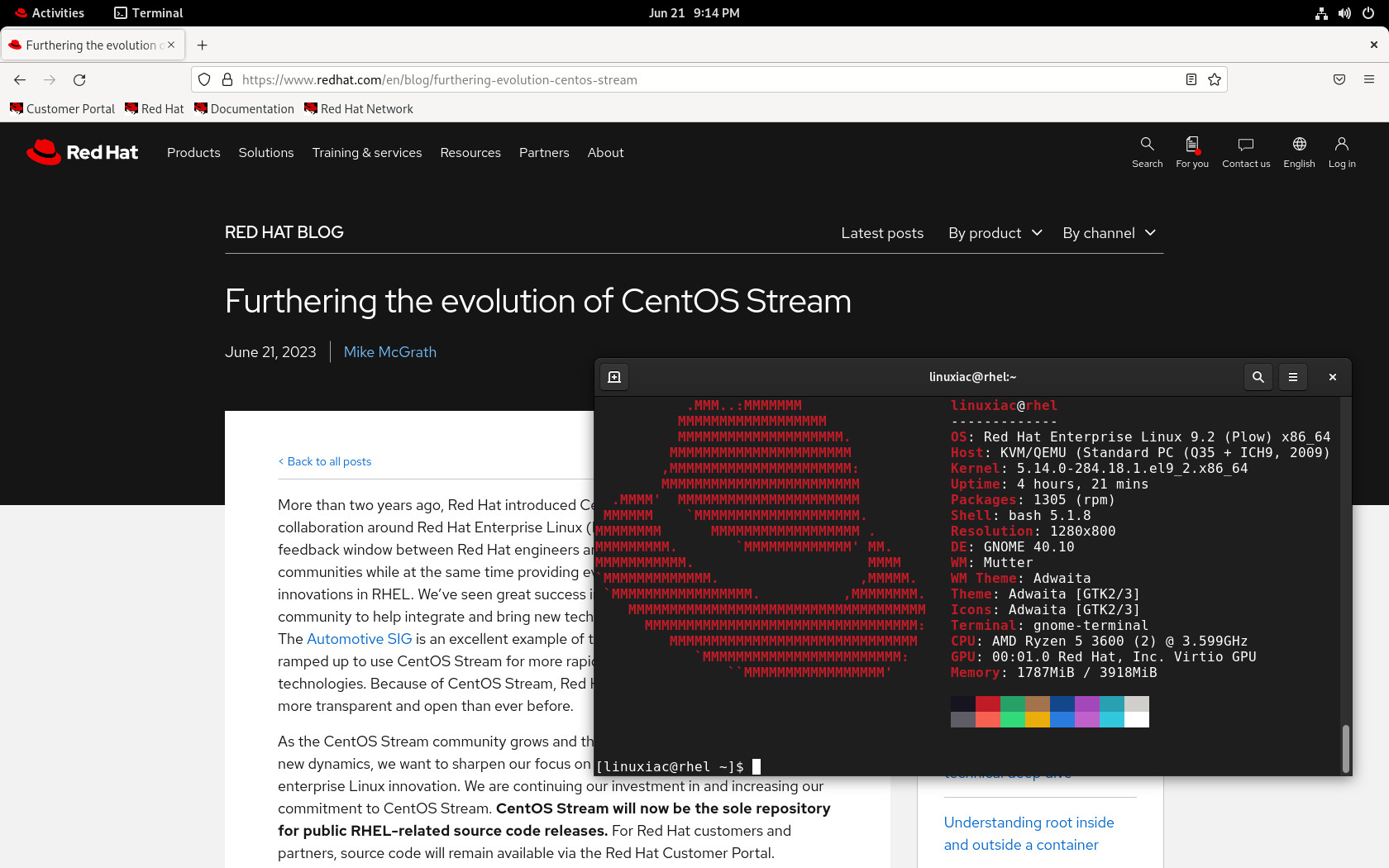Open Understanding root inside and outside a container
Screen dimensions: 1389x868
[x=1029, y=833]
